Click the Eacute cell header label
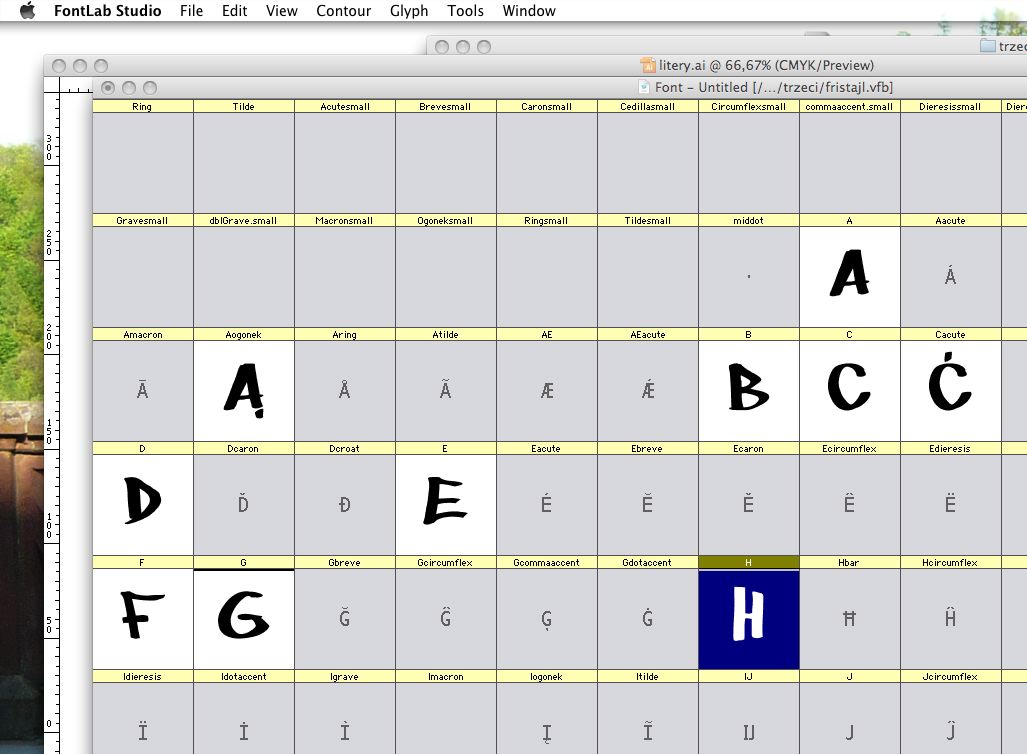Image resolution: width=1027 pixels, height=754 pixels. 546,449
